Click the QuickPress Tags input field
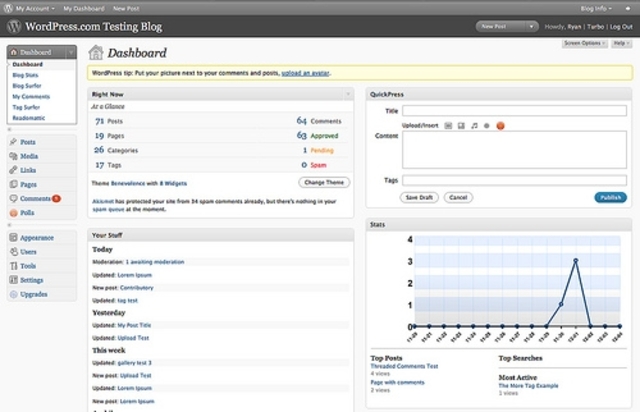Screen dimensions: 640x412 514,180
